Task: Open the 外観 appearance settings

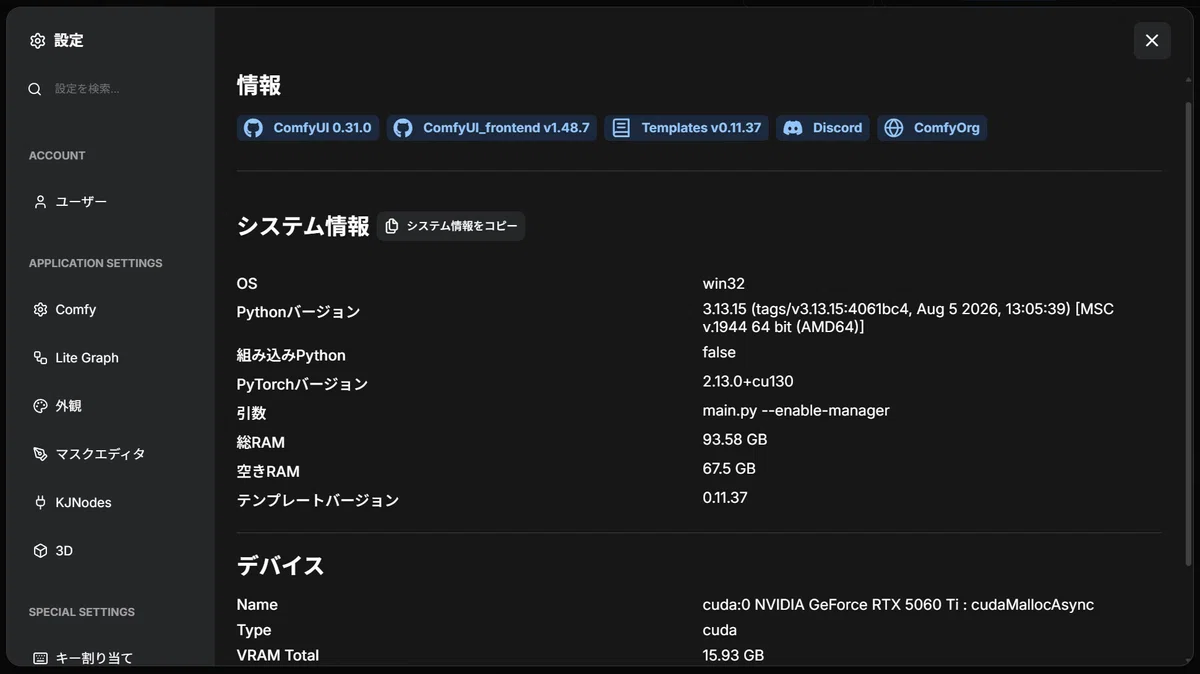Action: 110,406
